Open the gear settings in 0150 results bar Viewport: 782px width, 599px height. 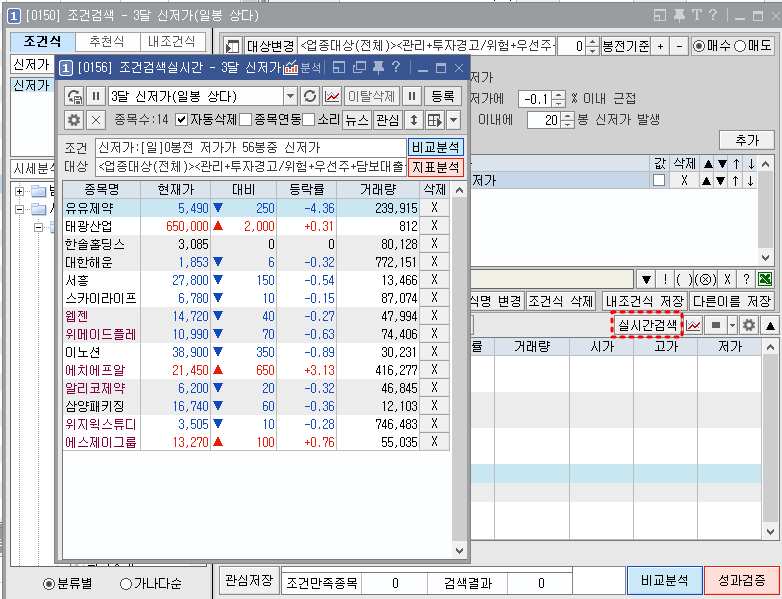pos(749,326)
